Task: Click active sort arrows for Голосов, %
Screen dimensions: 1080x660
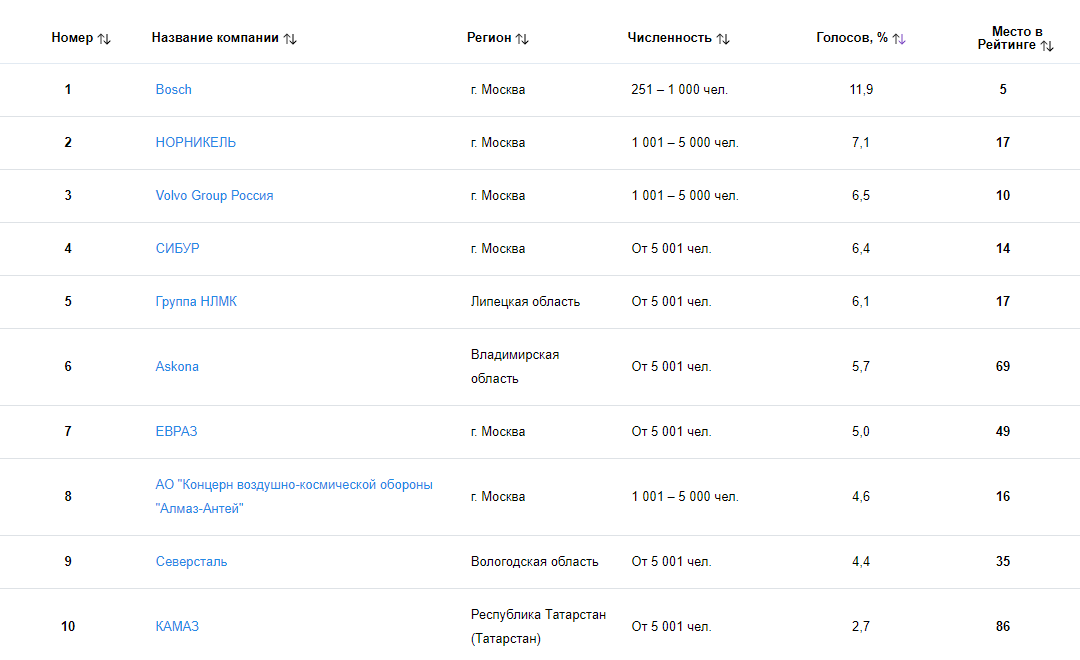Action: 899,39
